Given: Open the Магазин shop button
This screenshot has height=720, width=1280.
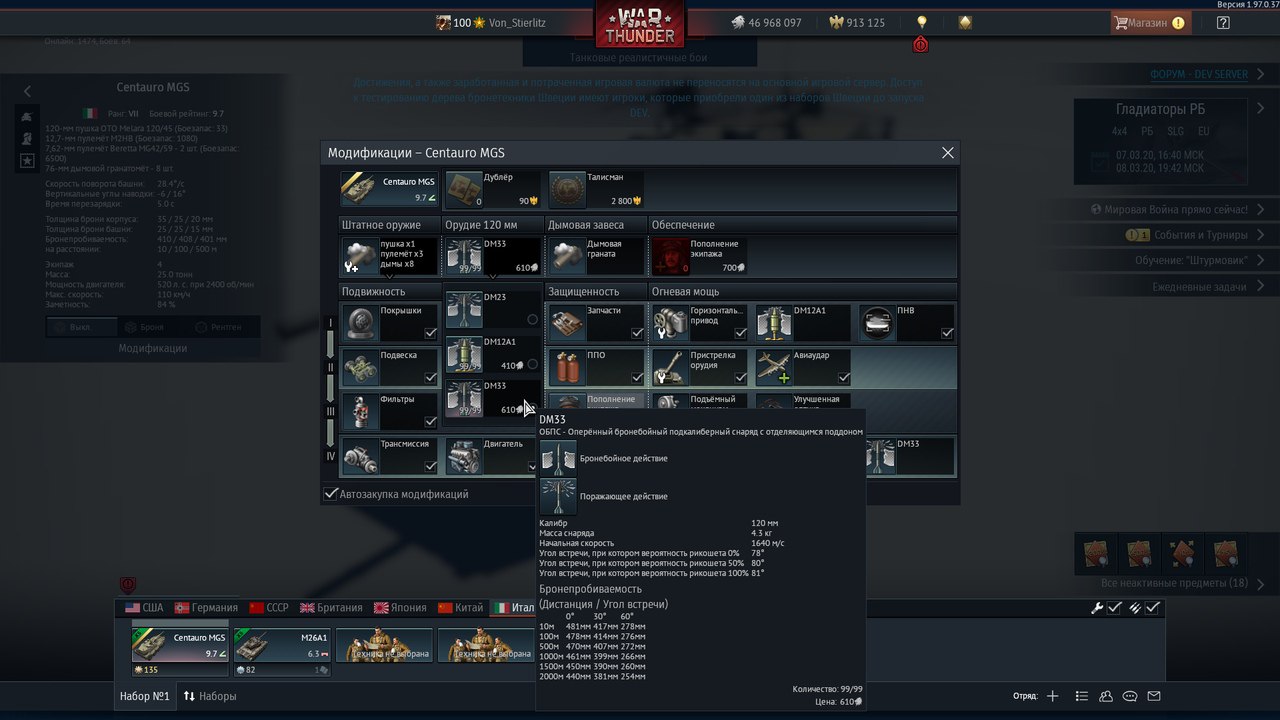Looking at the screenshot, I should pos(1150,22).
